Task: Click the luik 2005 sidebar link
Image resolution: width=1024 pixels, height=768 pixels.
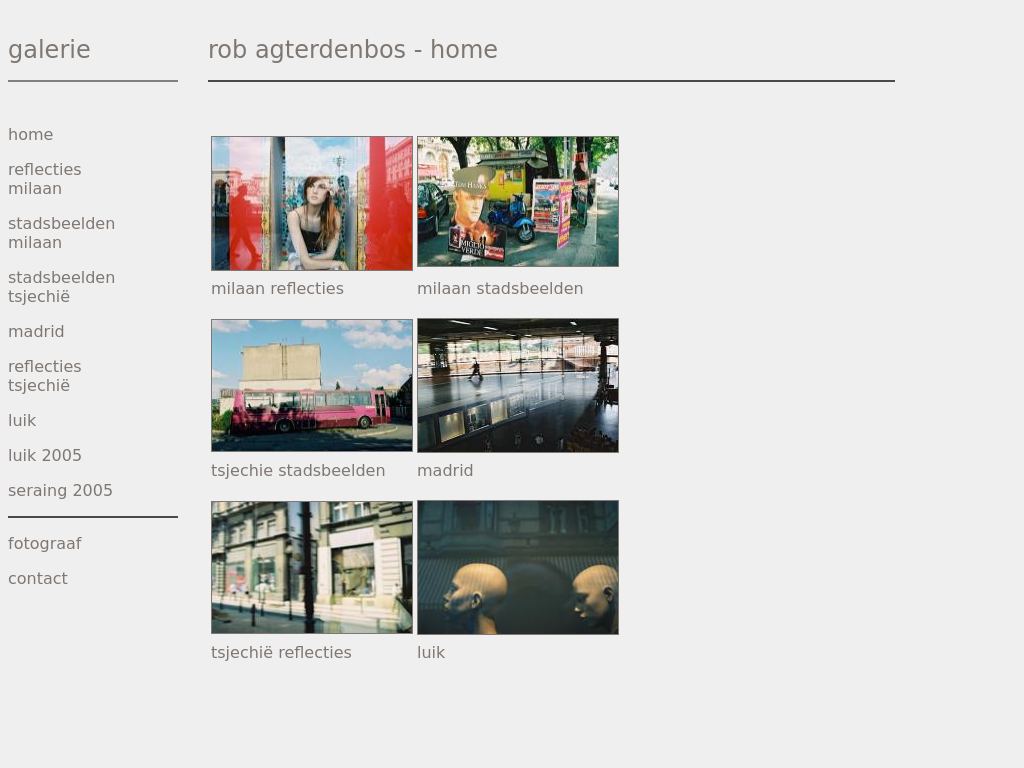Action: click(x=44, y=455)
